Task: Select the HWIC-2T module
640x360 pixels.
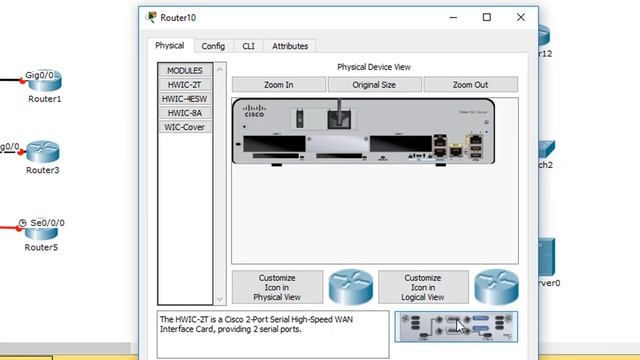Action: pyautogui.click(x=184, y=84)
